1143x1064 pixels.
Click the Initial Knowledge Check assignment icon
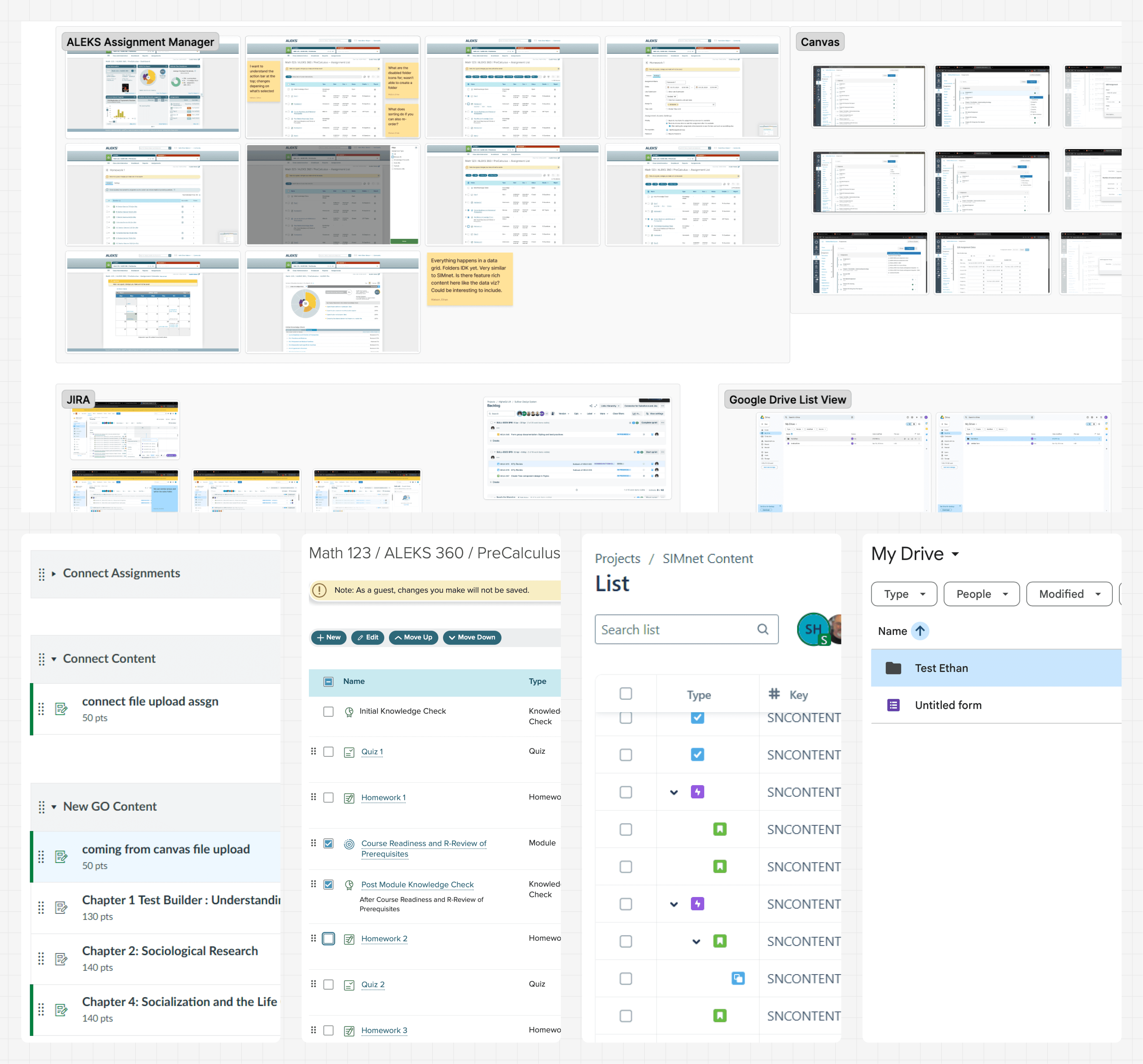pyautogui.click(x=349, y=712)
